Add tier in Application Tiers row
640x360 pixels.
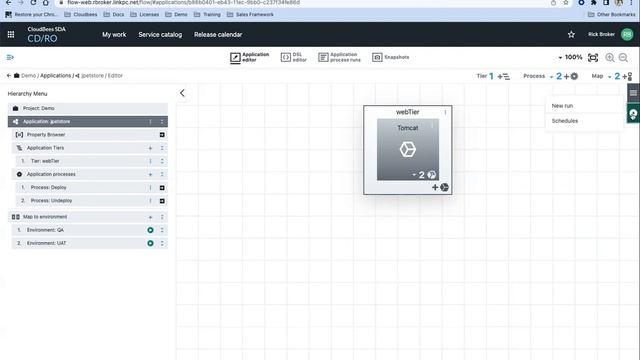pyautogui.click(x=150, y=148)
